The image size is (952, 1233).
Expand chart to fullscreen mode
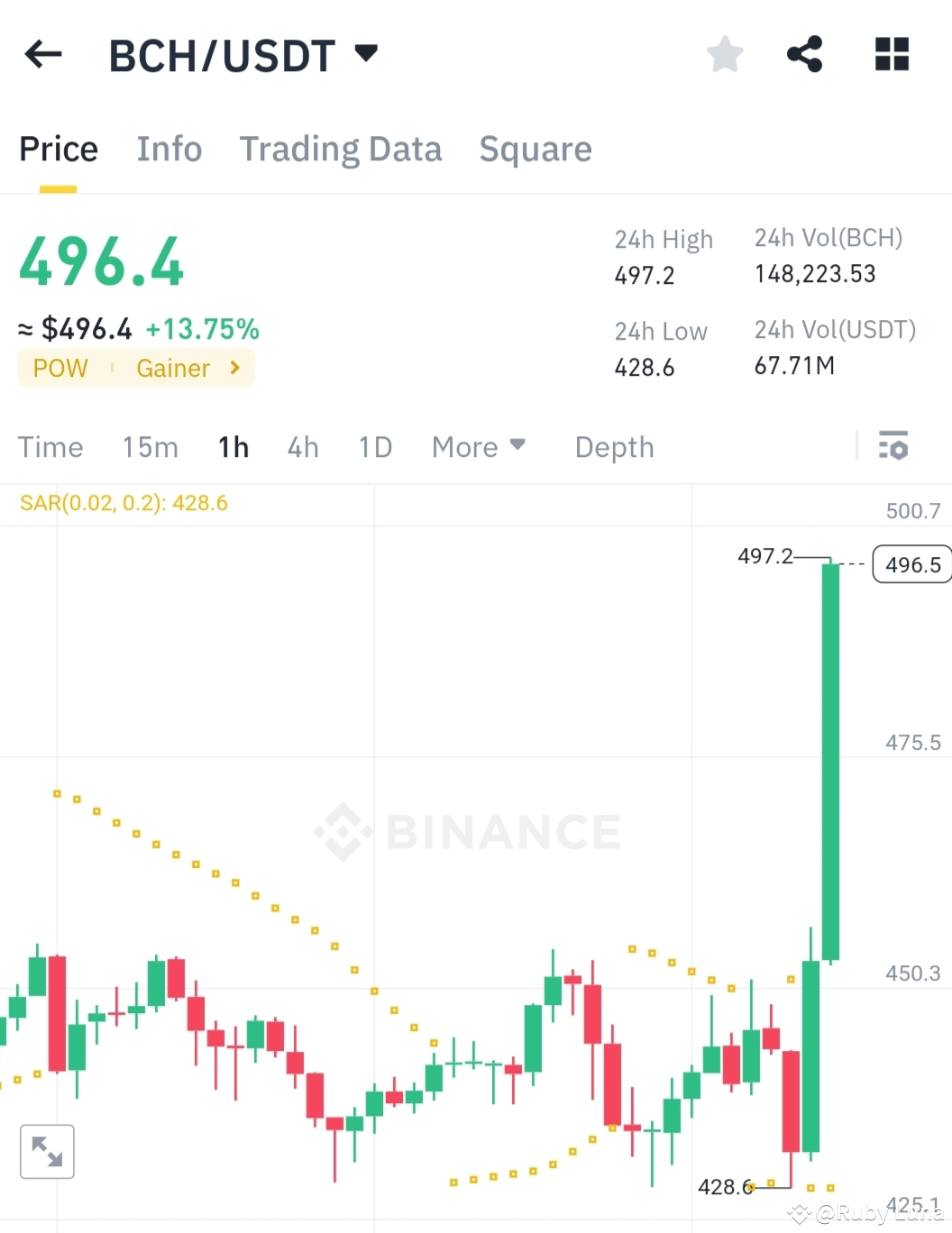(x=47, y=1151)
